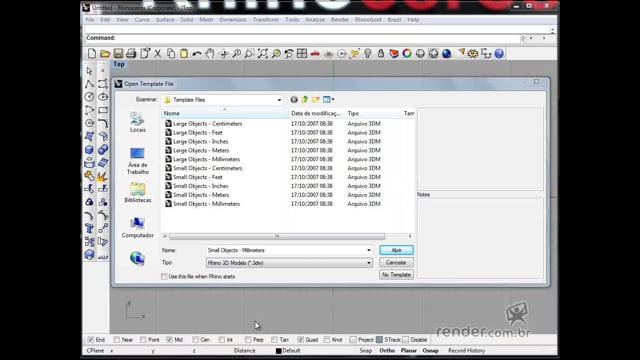Image resolution: width=640 pixels, height=360 pixels.
Task: Create new folder in the dialog
Action: click(x=316, y=99)
